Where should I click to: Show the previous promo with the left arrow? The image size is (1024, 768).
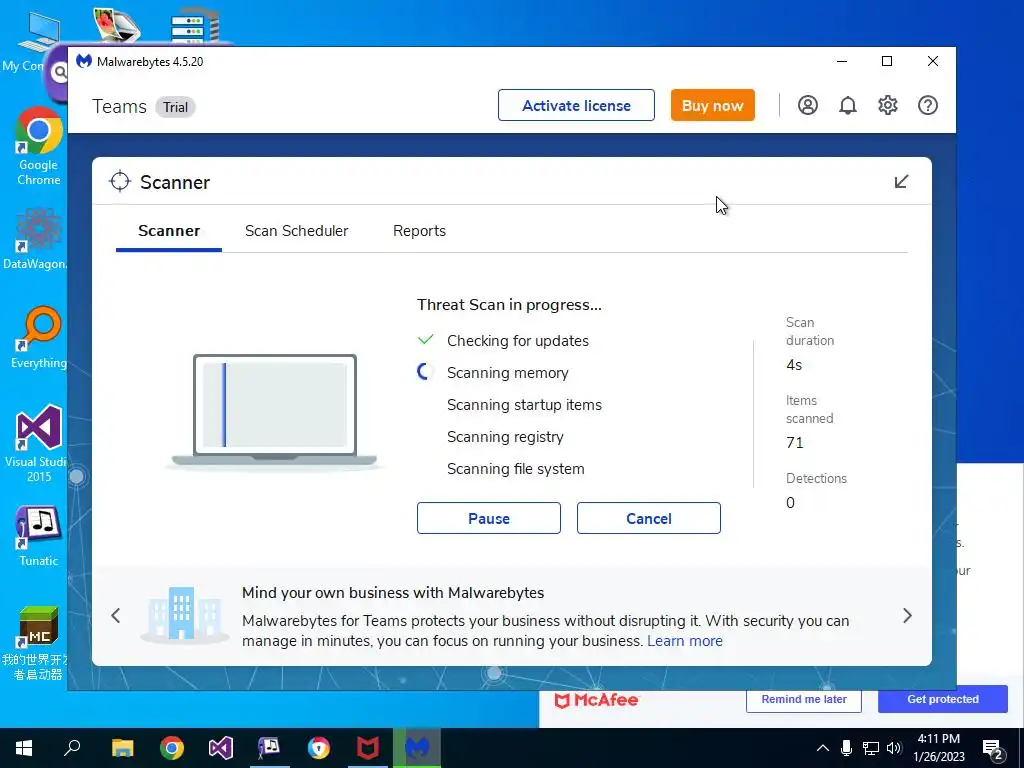click(116, 615)
